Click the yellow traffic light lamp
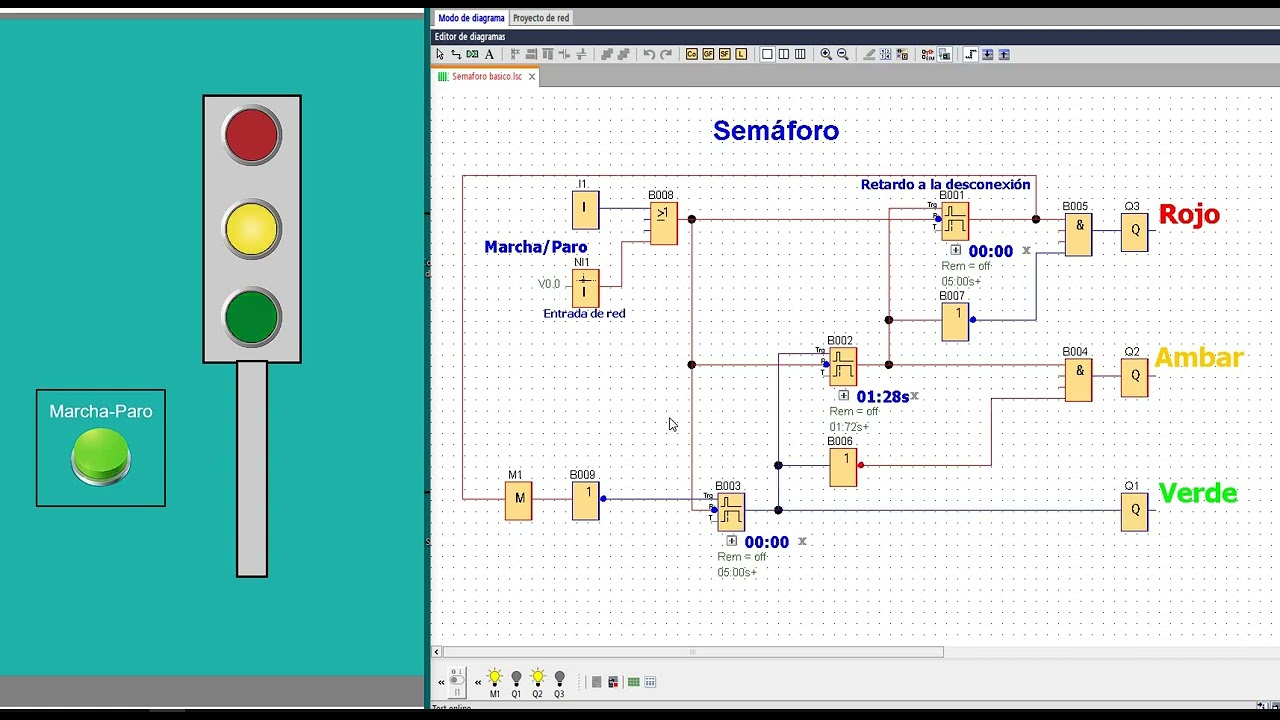This screenshot has height=720, width=1280. click(x=252, y=229)
